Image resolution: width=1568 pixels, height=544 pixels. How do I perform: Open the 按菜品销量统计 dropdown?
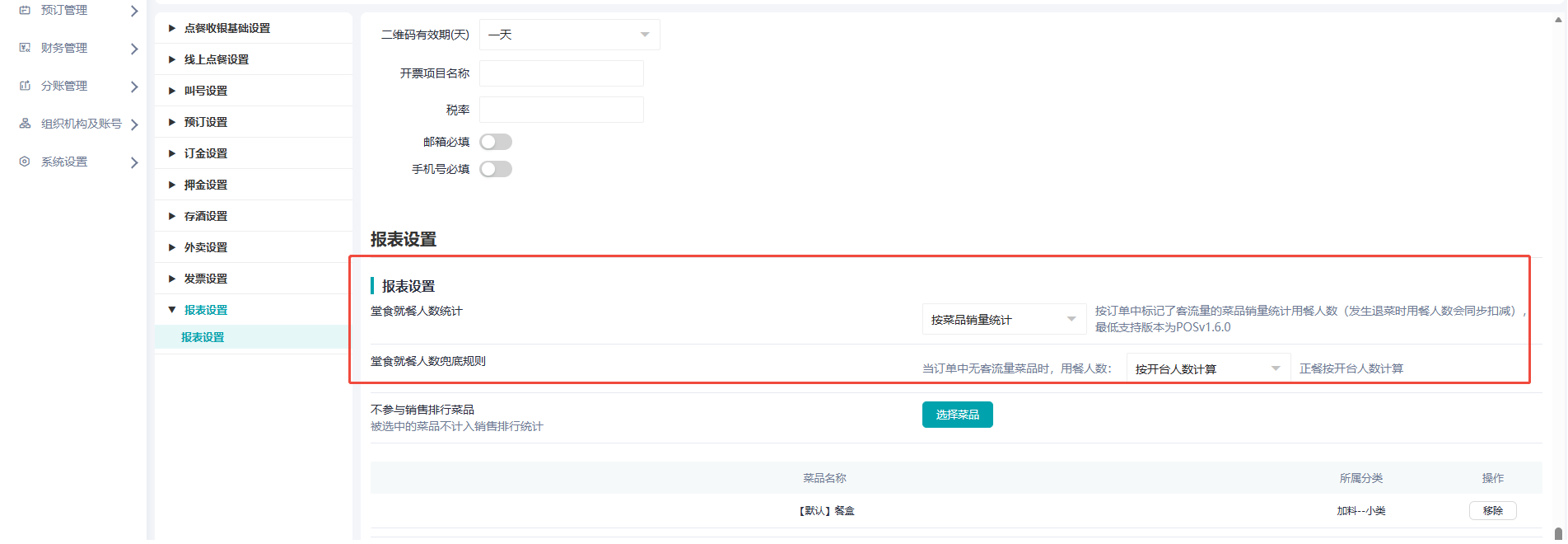(x=1005, y=319)
